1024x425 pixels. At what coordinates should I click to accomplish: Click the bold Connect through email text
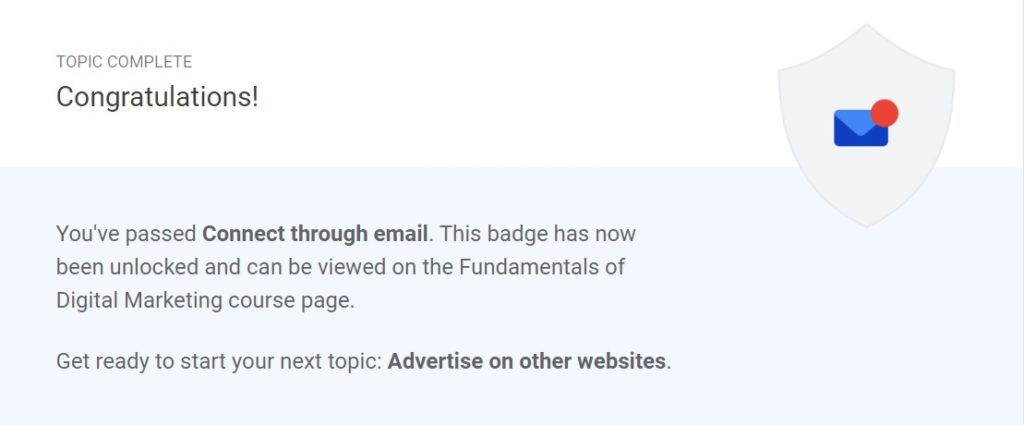315,234
